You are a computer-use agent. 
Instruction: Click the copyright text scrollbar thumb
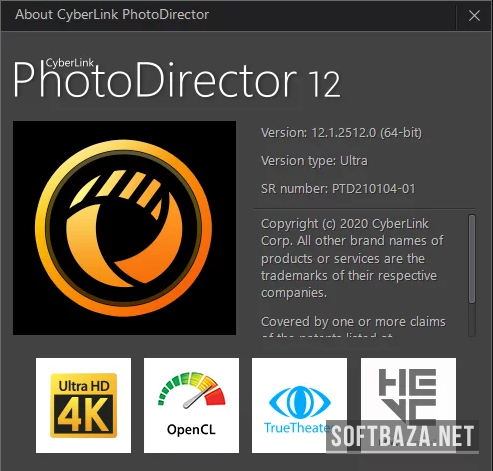(x=472, y=259)
